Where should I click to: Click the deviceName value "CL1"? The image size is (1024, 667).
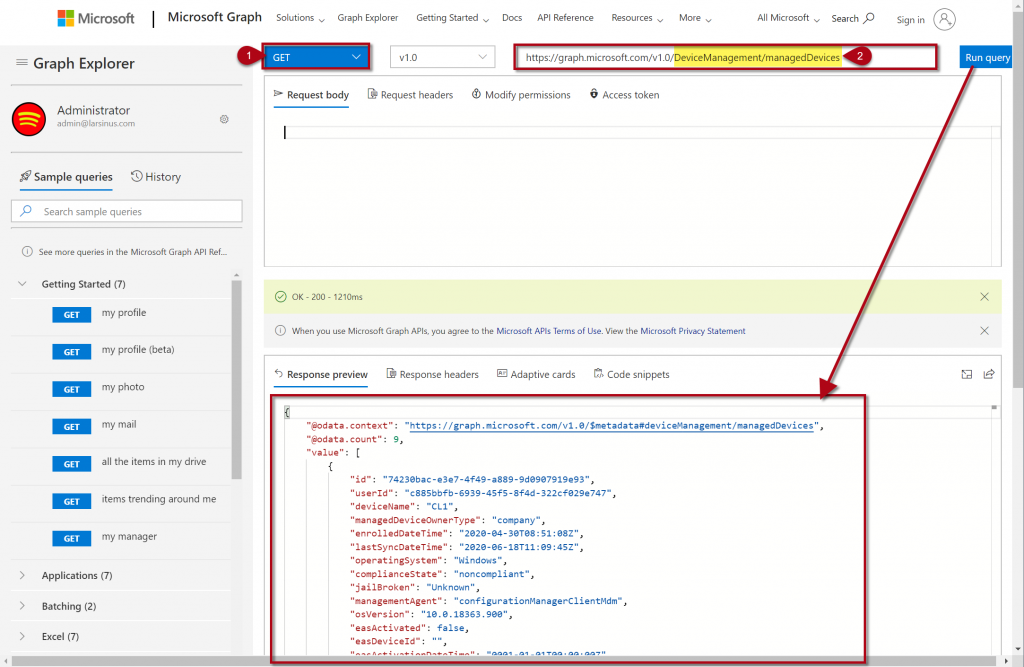coord(442,507)
